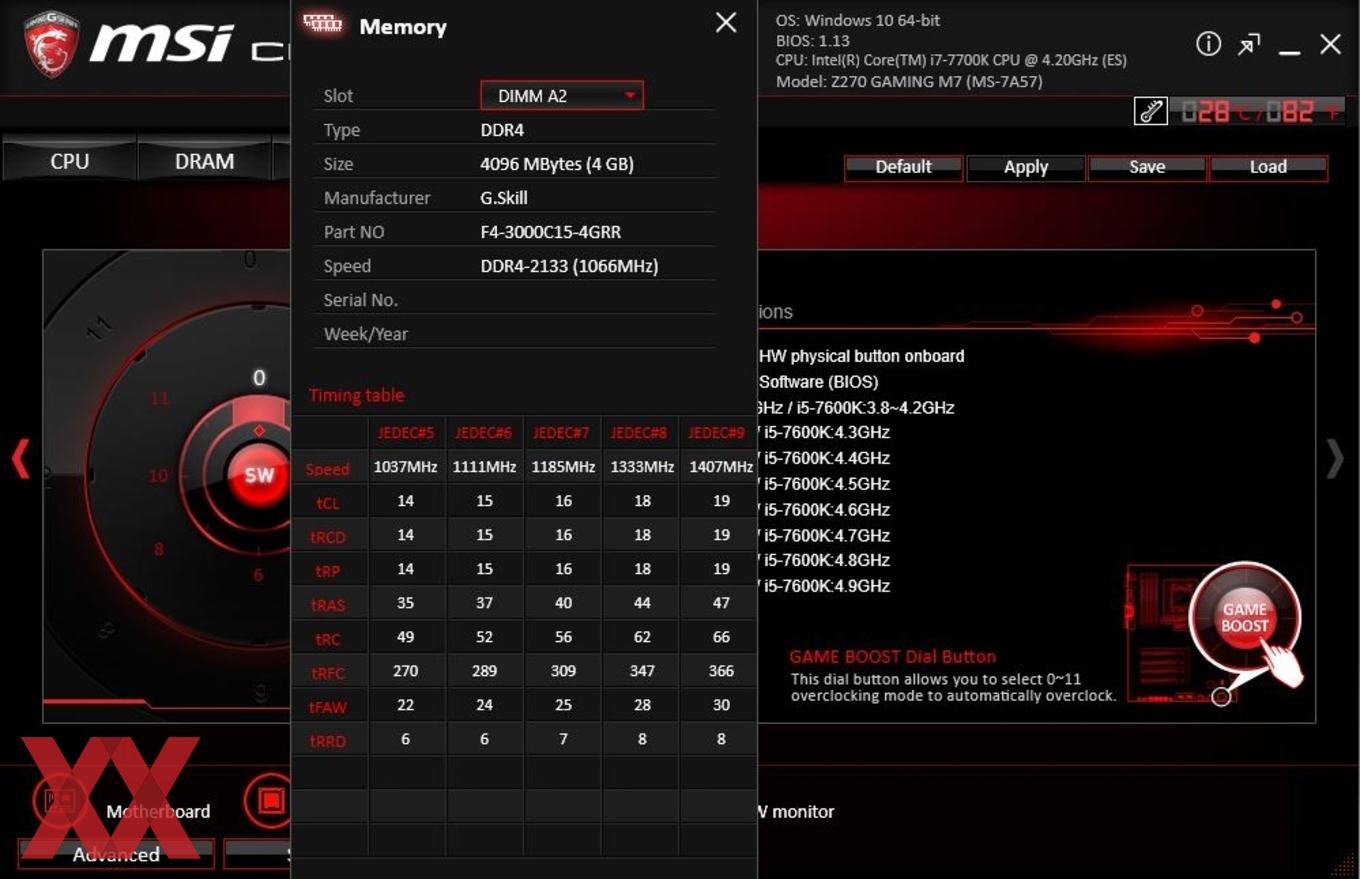Click the thermometer temperature icon
The height and width of the screenshot is (879, 1360).
[x=1150, y=111]
